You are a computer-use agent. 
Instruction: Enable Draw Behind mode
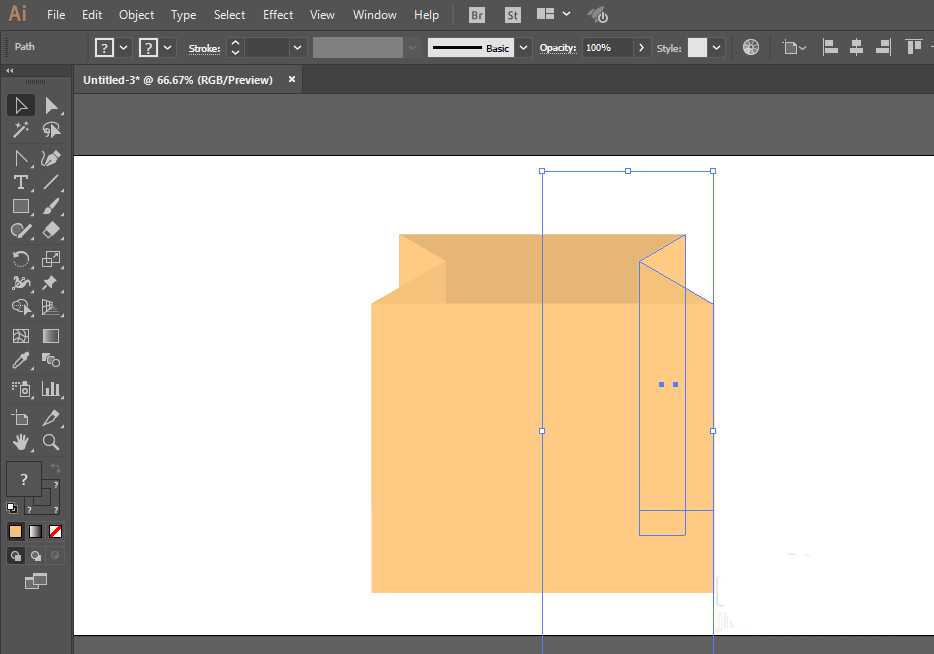point(36,556)
